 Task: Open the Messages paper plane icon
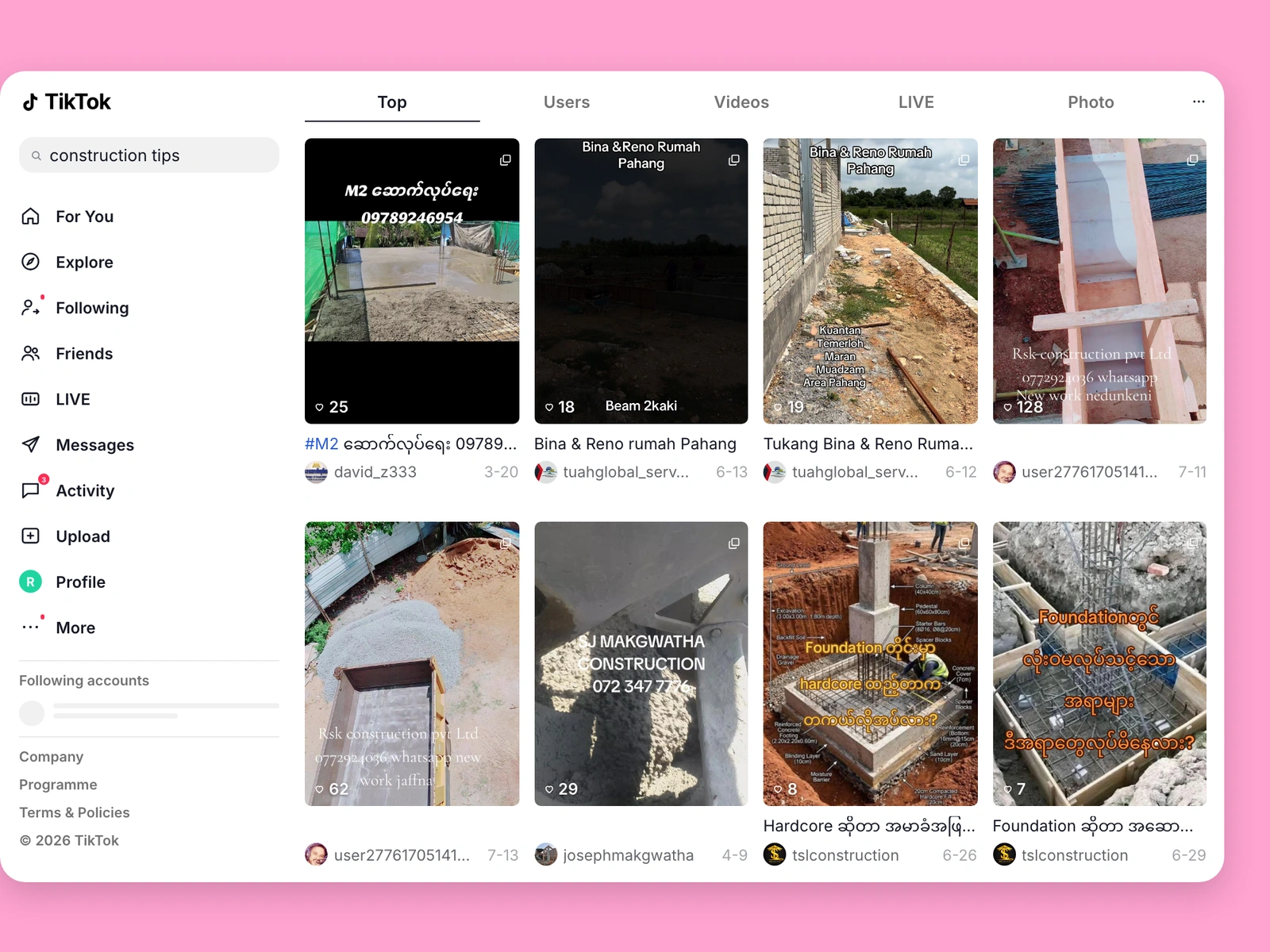(31, 444)
